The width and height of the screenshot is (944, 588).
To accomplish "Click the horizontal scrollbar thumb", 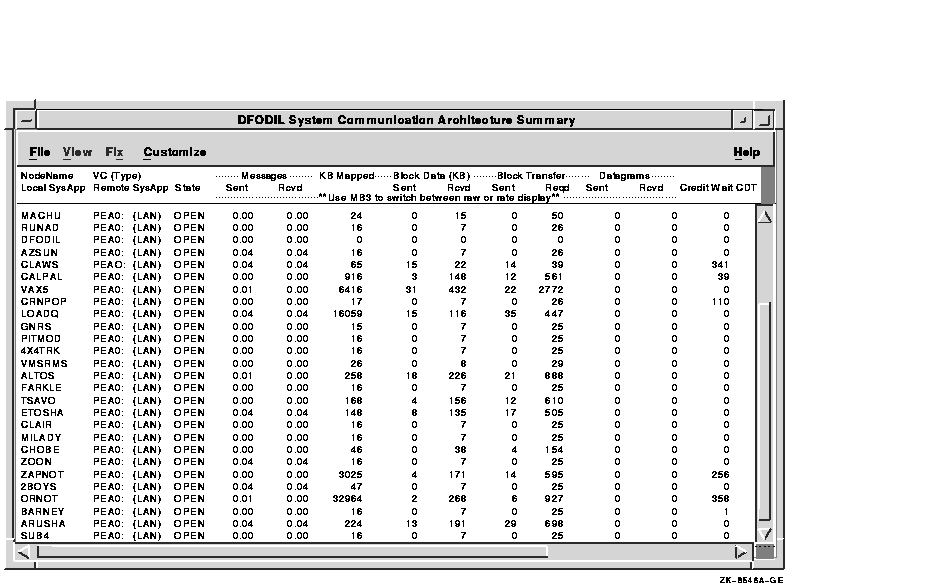I will (x=292, y=552).
